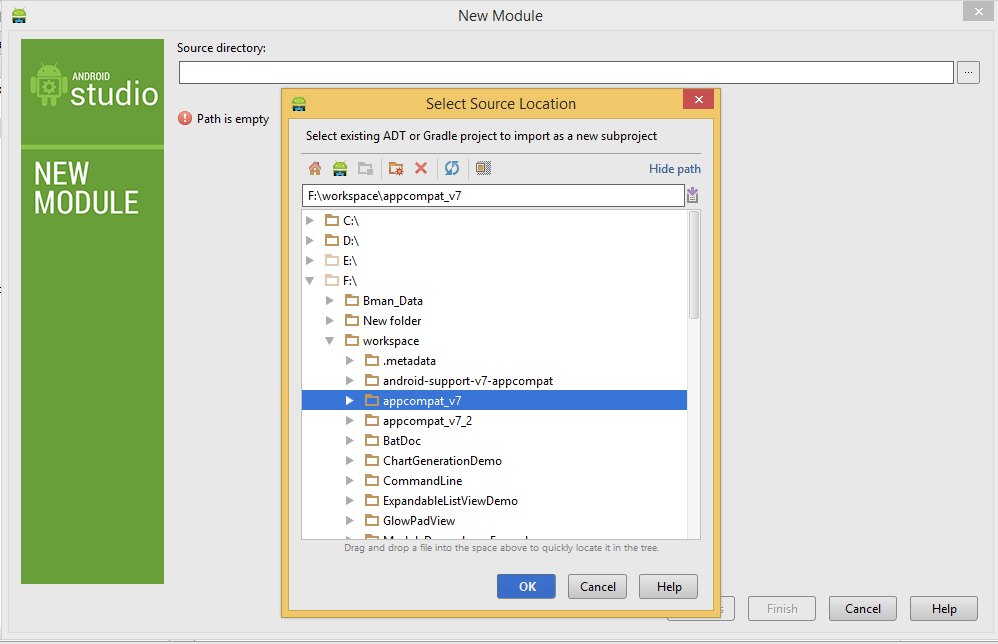Select the CommandLine folder row
998x644 pixels.
[x=494, y=480]
